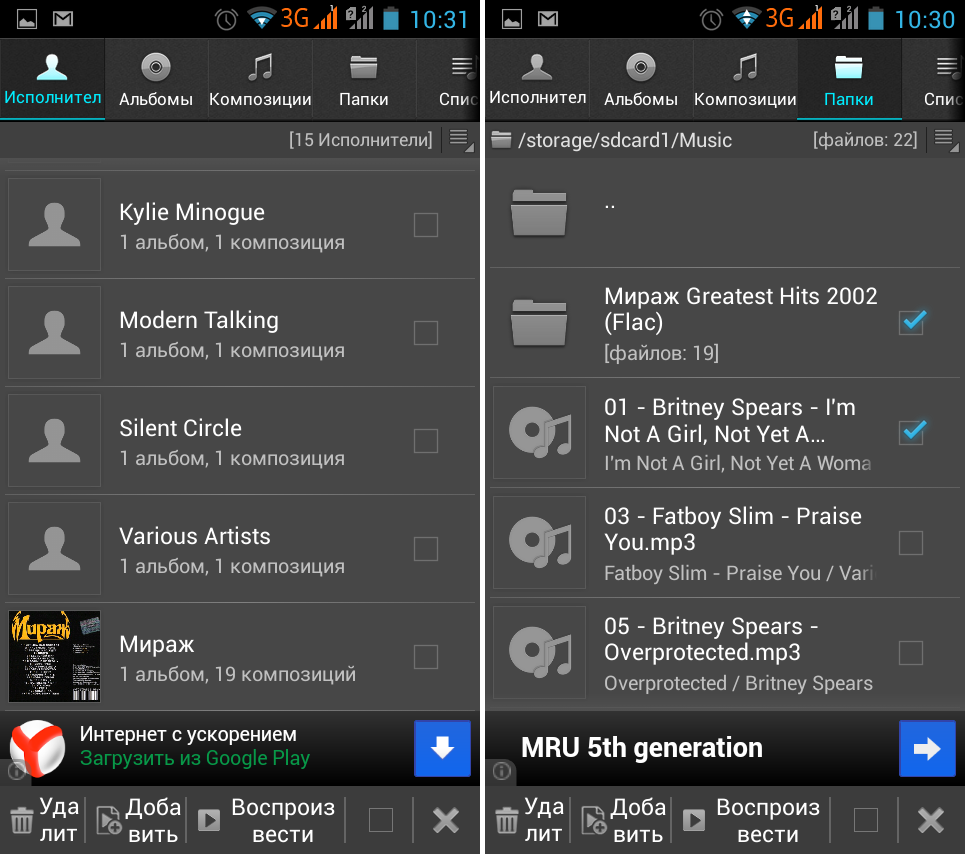Open Исполнител tab in right screen

click(x=537, y=79)
